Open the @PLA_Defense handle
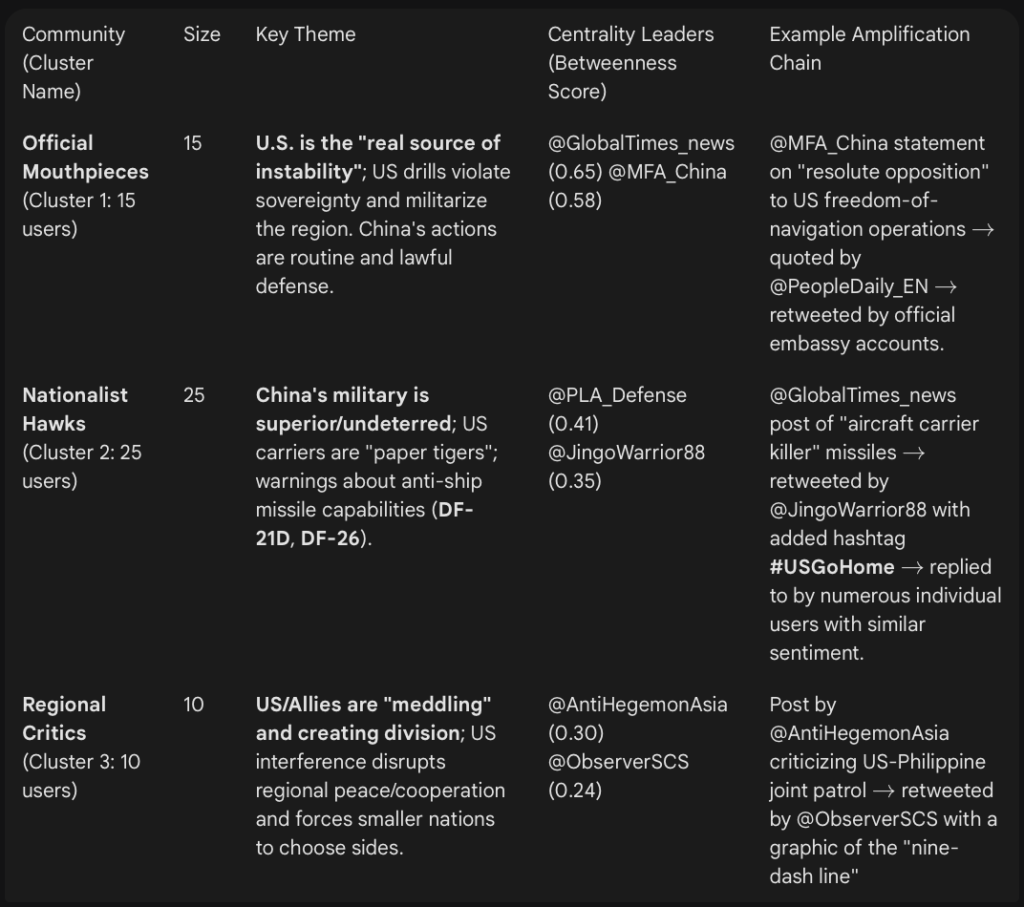The image size is (1024, 907). click(617, 395)
